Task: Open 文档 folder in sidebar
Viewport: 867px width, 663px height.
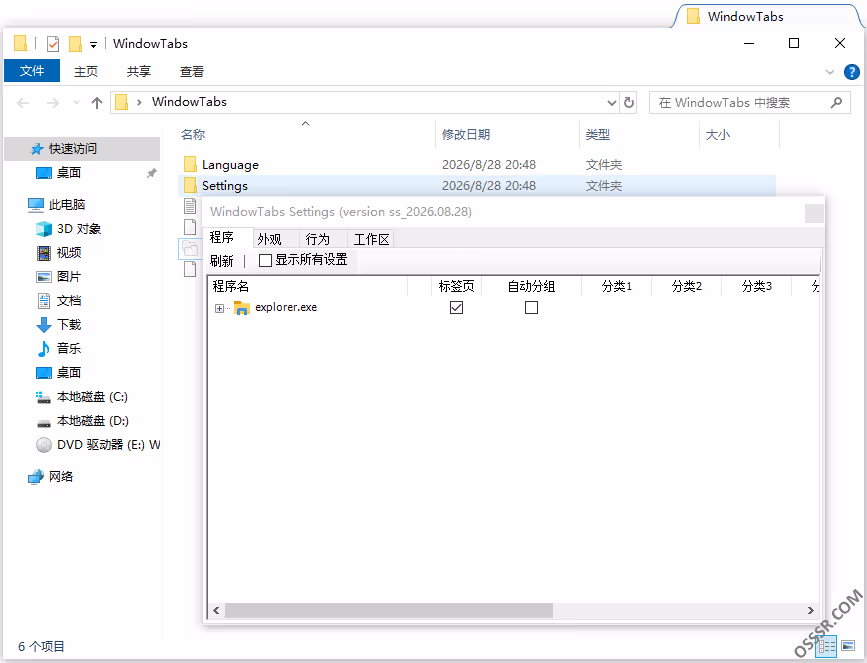Action: [x=69, y=301]
